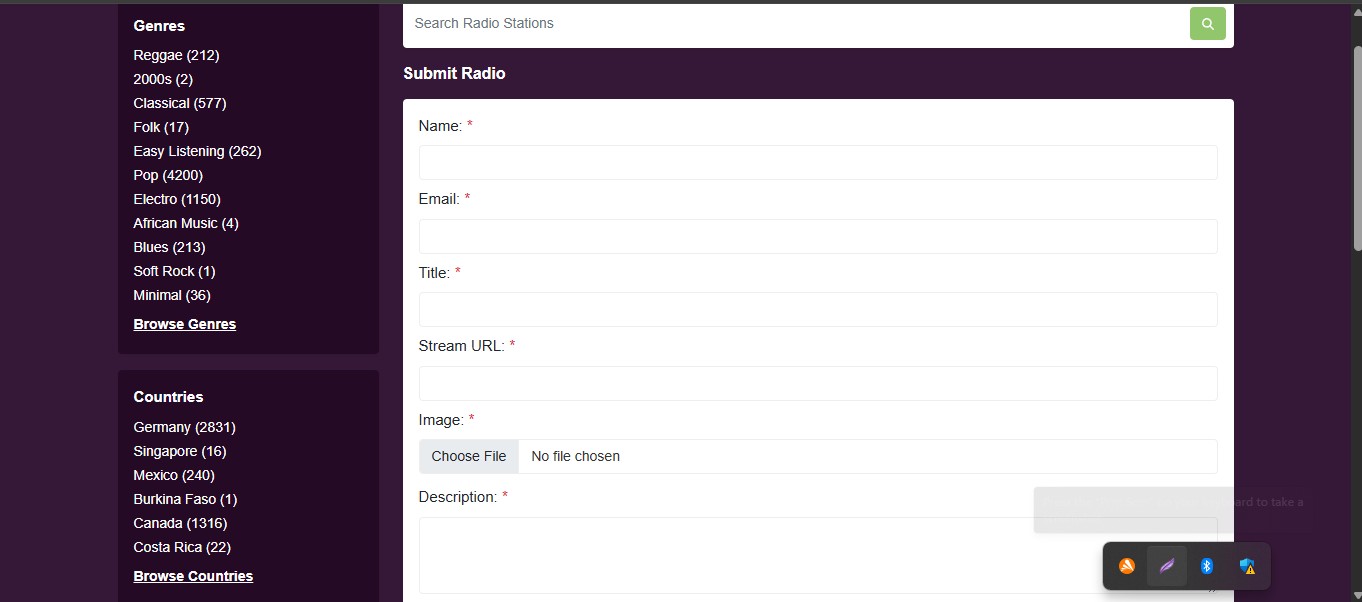Click into the Email input field
The image size is (1362, 602).
pyautogui.click(x=817, y=236)
